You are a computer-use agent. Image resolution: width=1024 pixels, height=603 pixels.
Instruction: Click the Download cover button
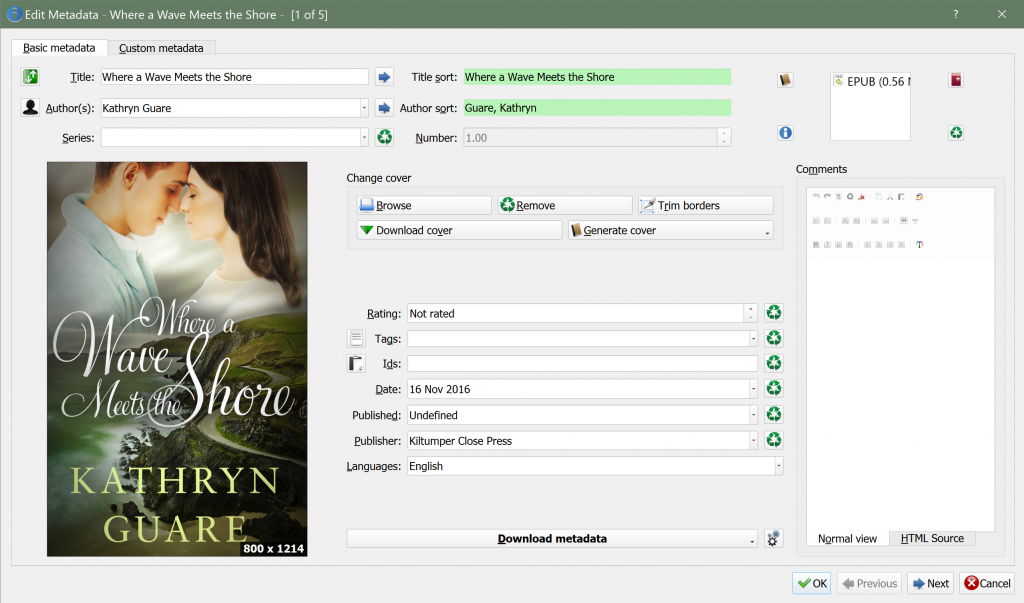(459, 230)
